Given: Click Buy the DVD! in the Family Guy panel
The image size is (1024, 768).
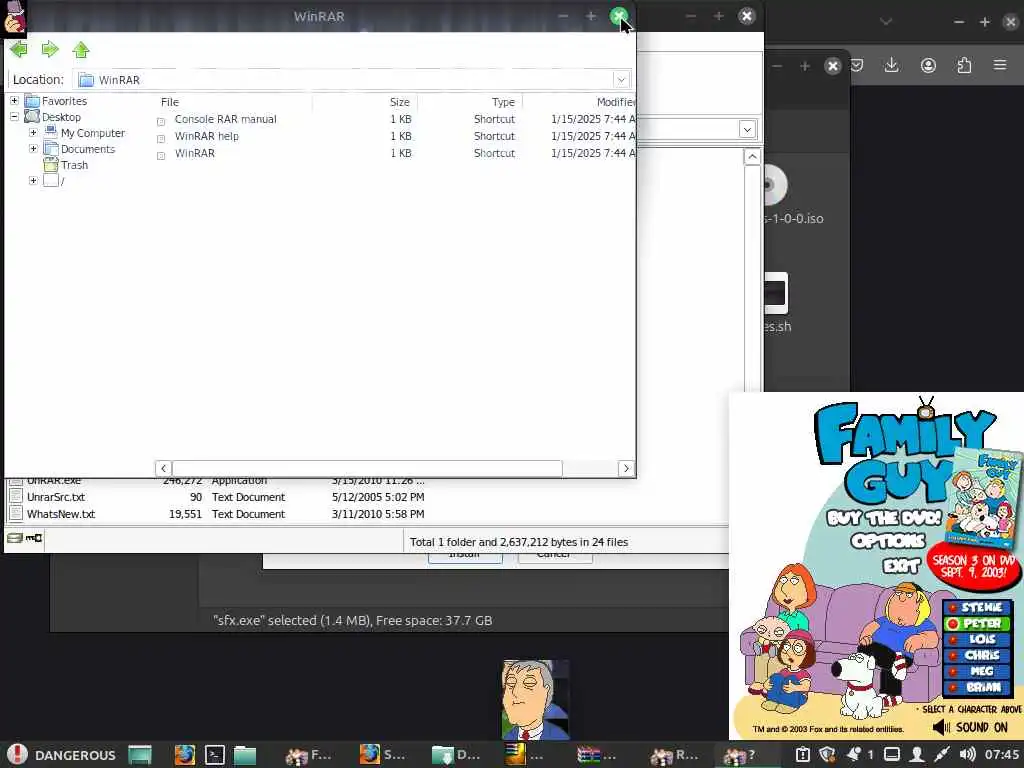Looking at the screenshot, I should [884, 518].
